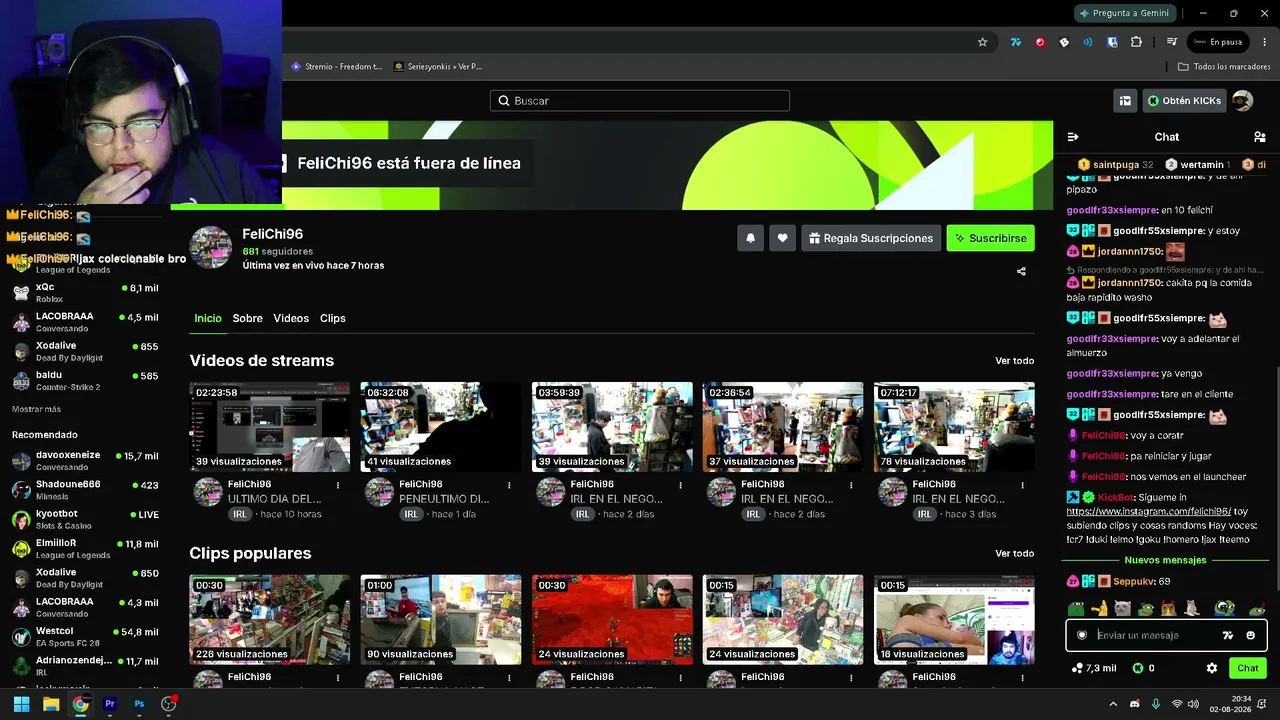Open options menu for the 02:36:54 video

851,485
